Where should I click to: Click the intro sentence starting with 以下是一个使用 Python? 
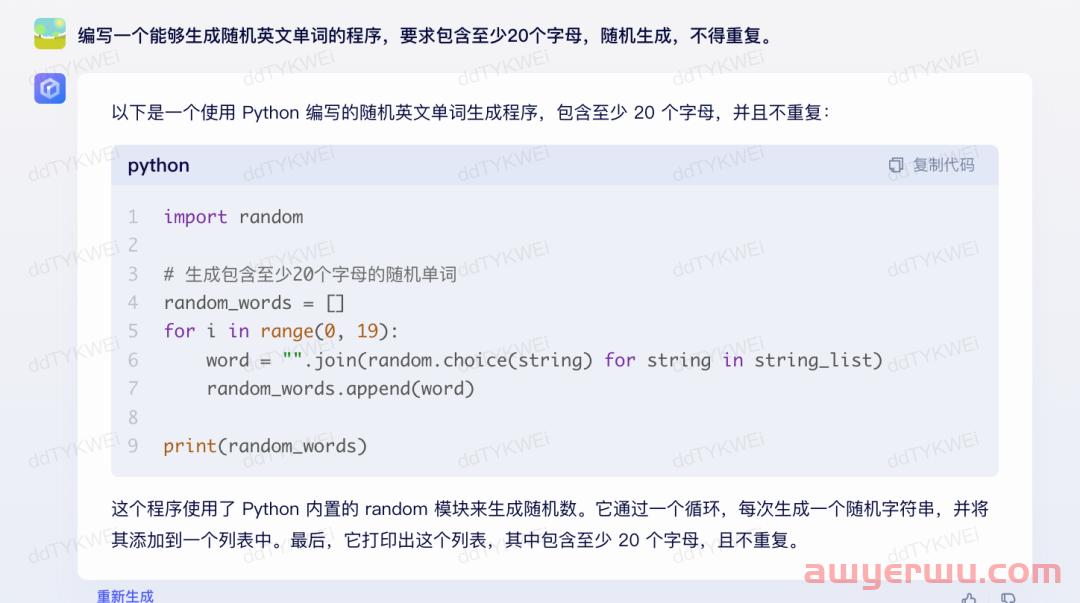[x=471, y=112]
